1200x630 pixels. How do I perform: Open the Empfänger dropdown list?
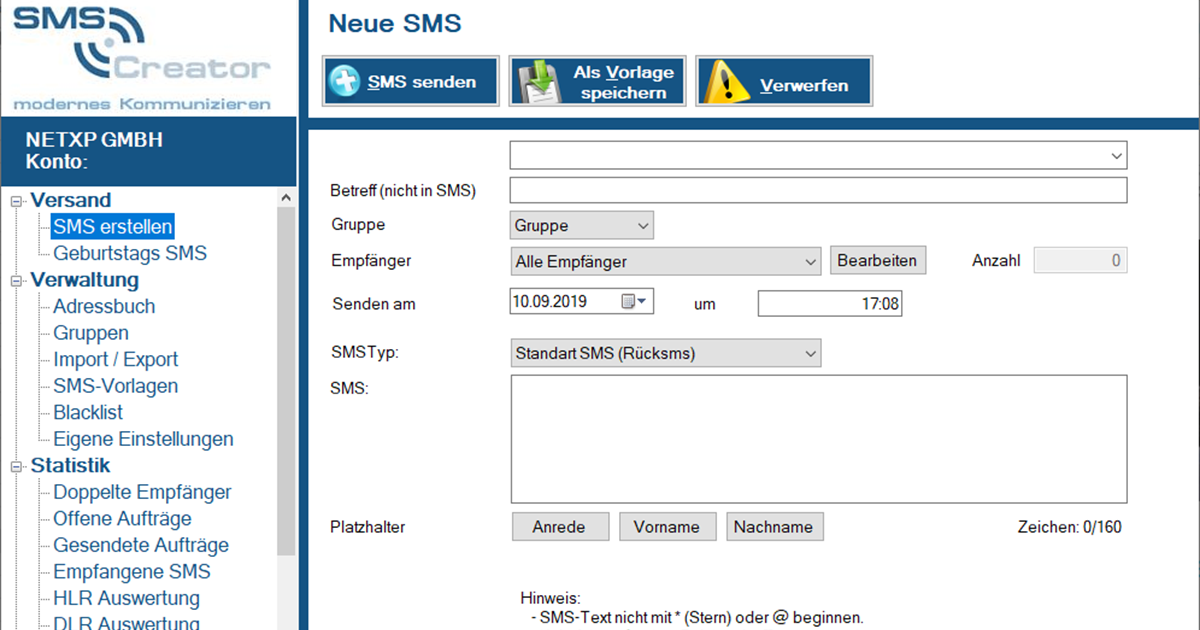(x=810, y=262)
